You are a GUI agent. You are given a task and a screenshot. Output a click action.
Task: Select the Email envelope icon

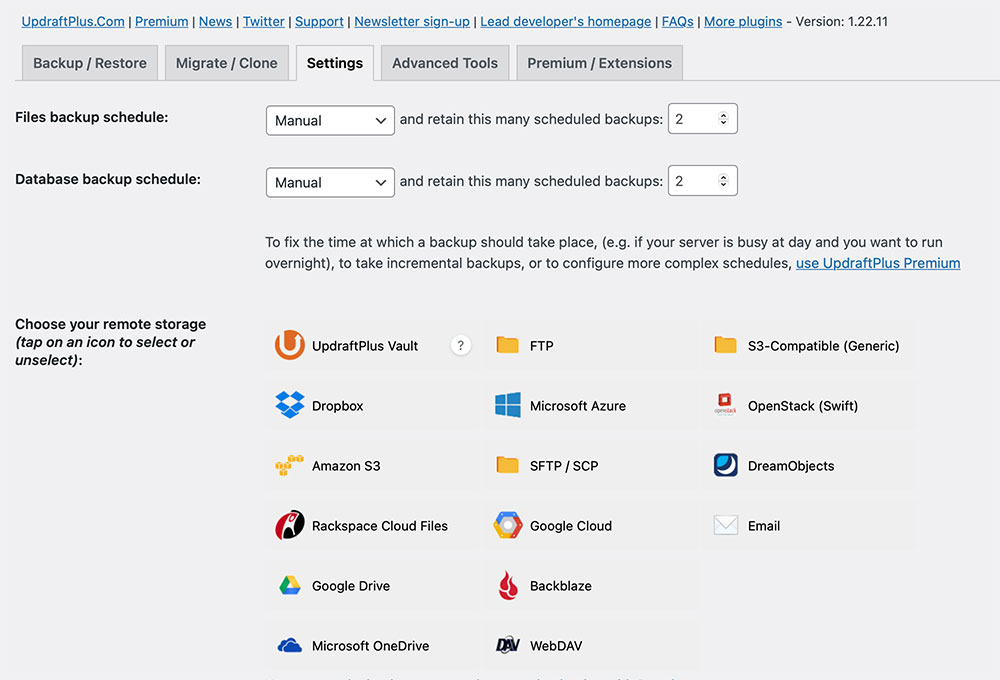[726, 525]
